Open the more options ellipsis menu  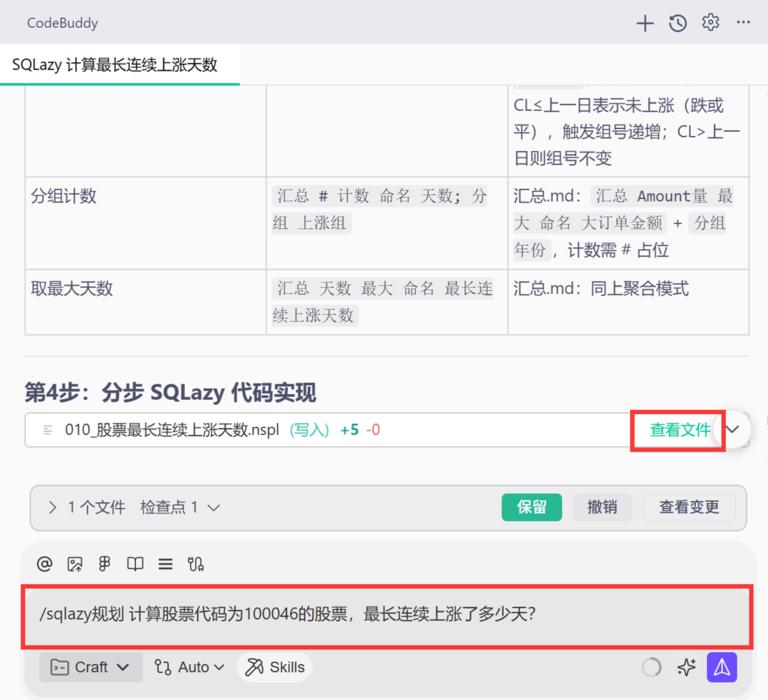pyautogui.click(x=743, y=22)
